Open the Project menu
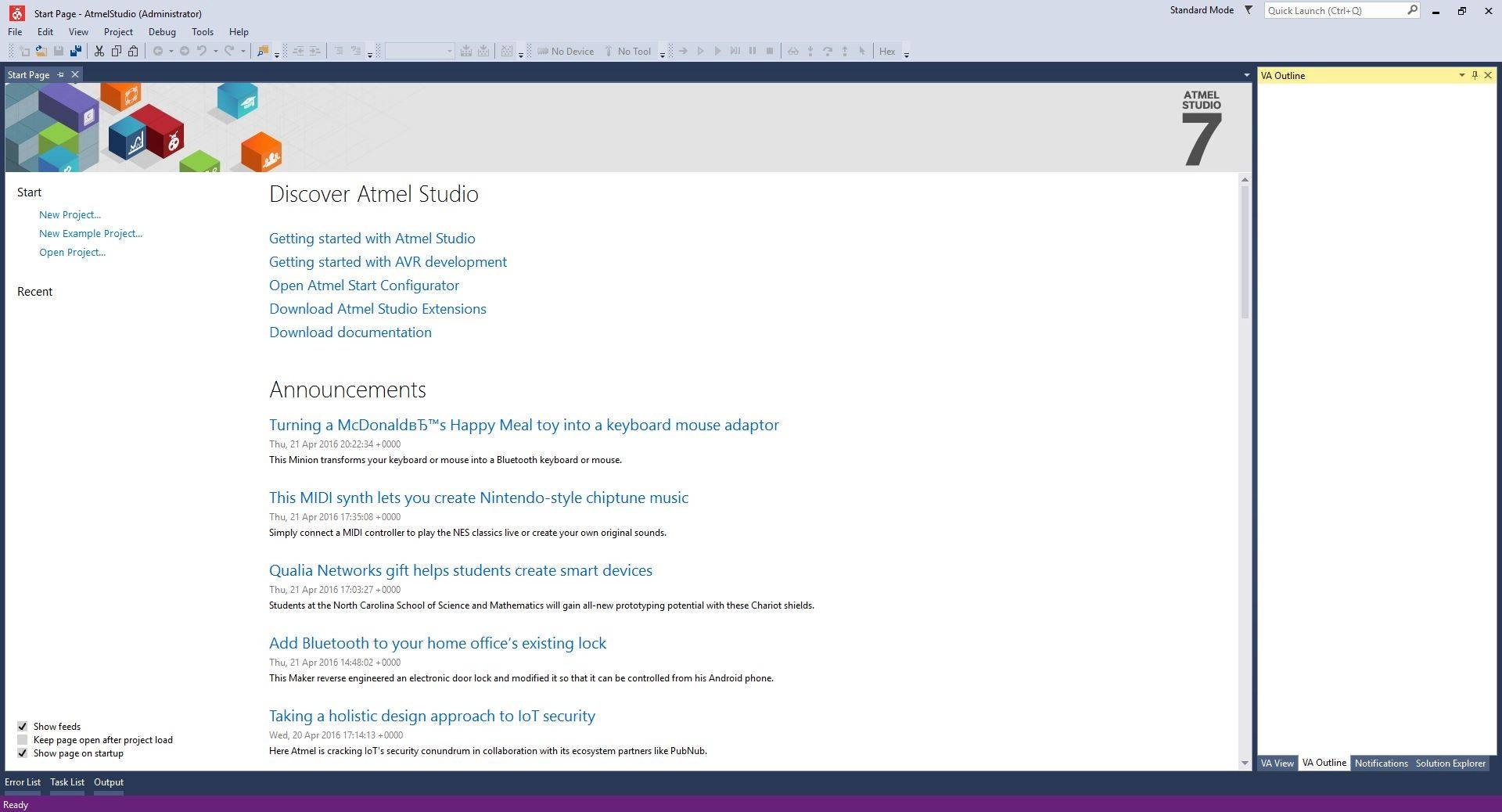The height and width of the screenshot is (812, 1502). [x=118, y=32]
